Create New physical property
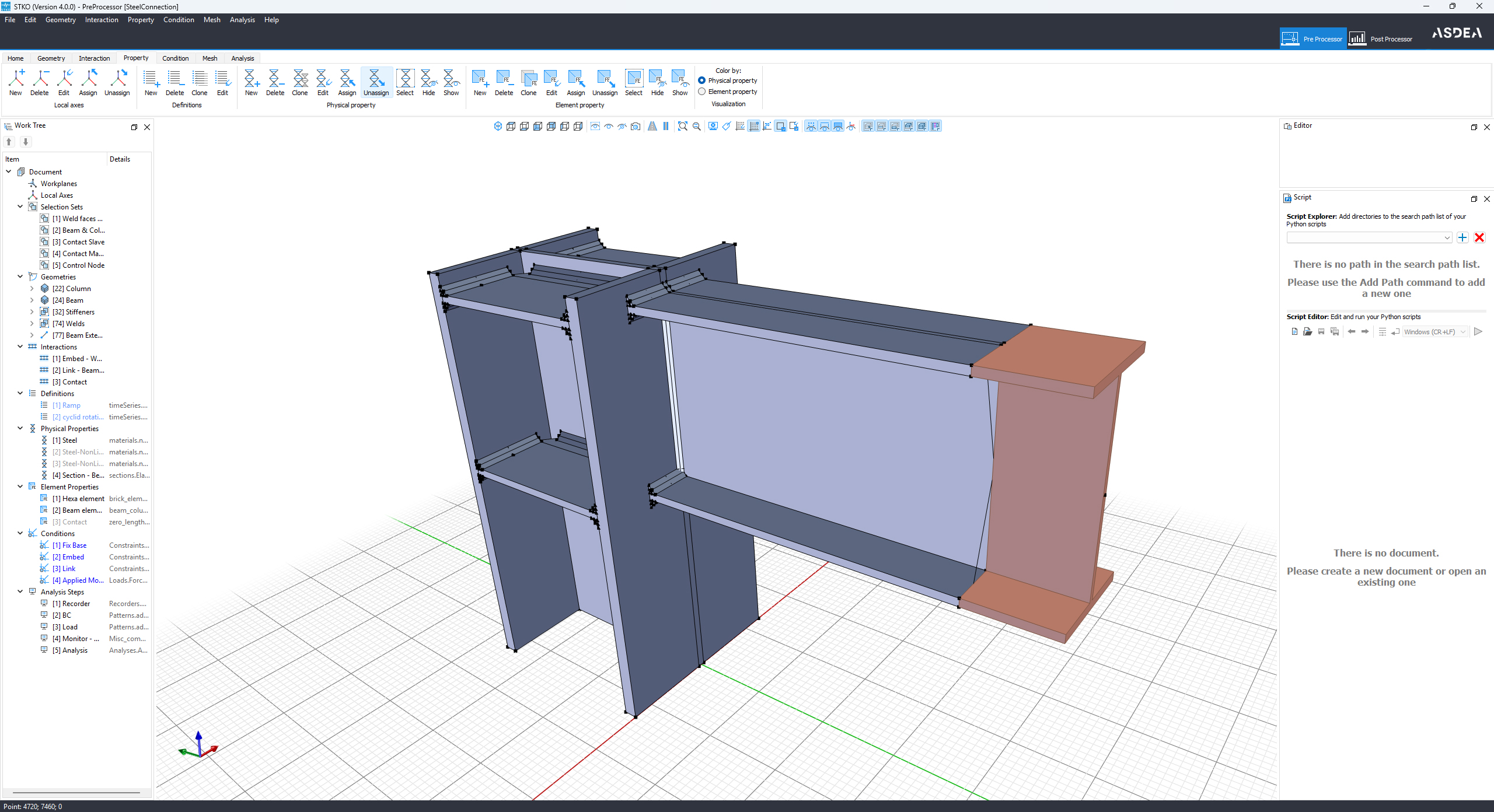The image size is (1494, 812). tap(251, 83)
